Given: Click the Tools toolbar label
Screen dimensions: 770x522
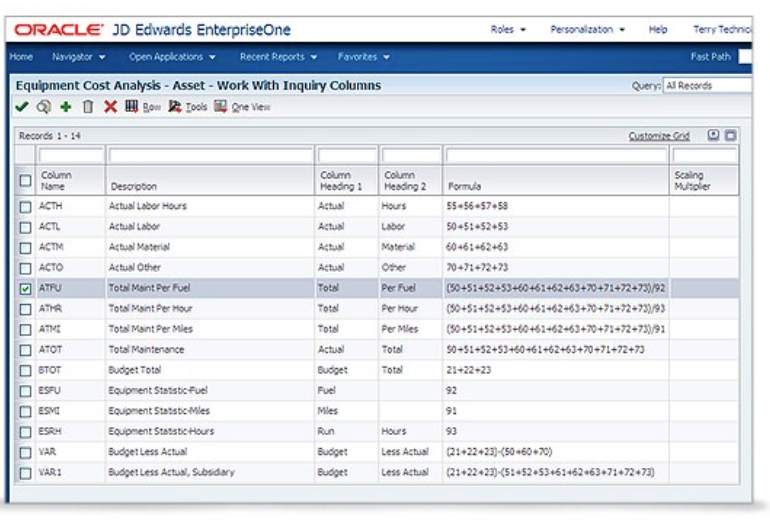Looking at the screenshot, I should tap(196, 107).
